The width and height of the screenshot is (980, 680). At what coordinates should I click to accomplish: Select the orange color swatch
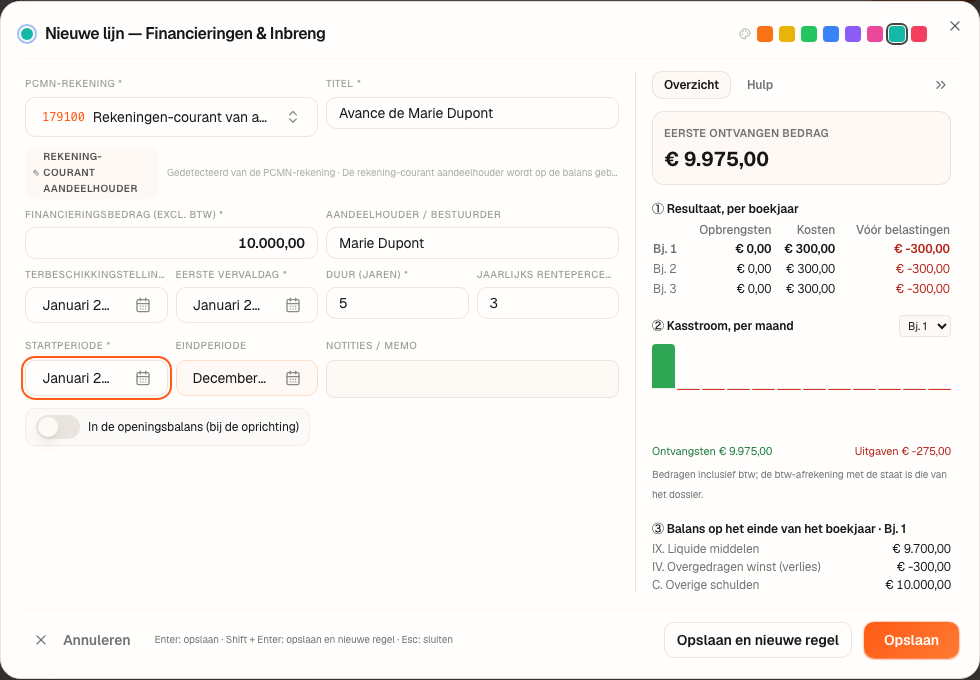[765, 34]
